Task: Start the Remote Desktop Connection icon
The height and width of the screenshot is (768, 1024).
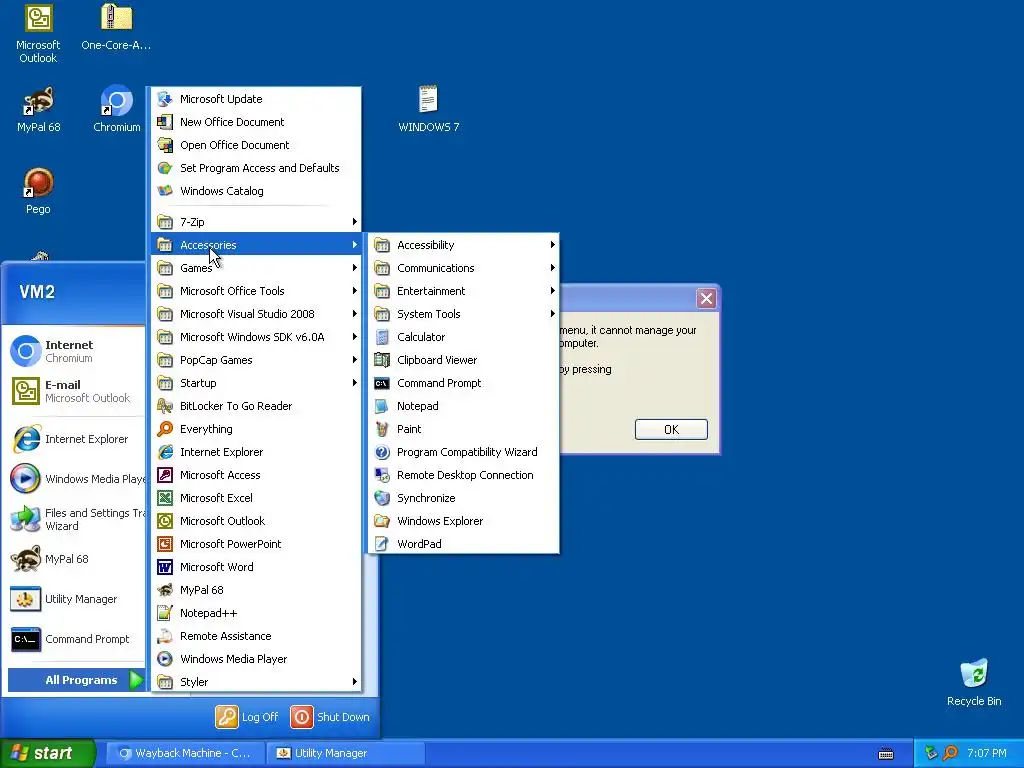Action: pos(382,475)
